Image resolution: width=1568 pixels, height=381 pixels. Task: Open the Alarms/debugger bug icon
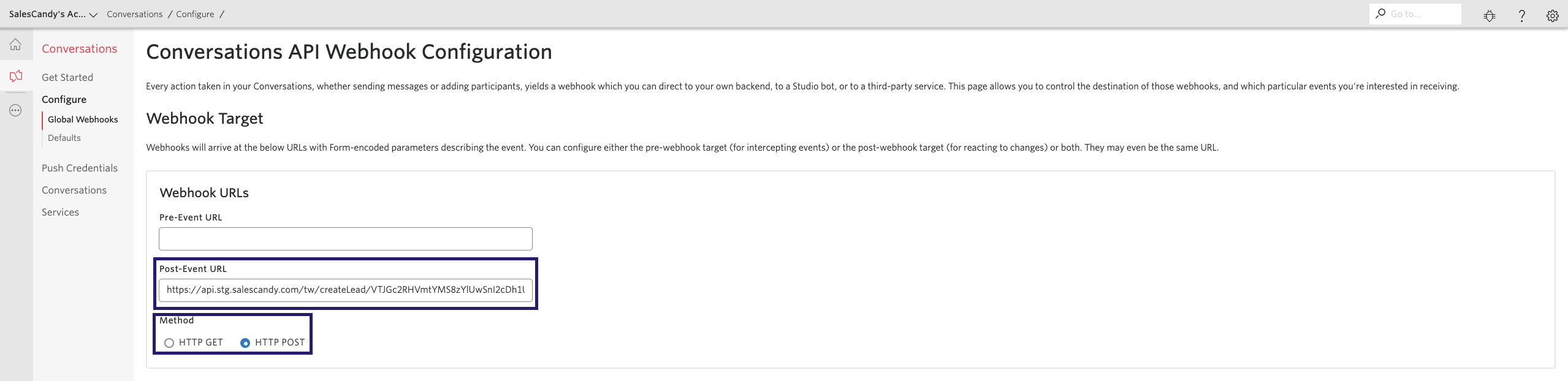coord(1490,15)
